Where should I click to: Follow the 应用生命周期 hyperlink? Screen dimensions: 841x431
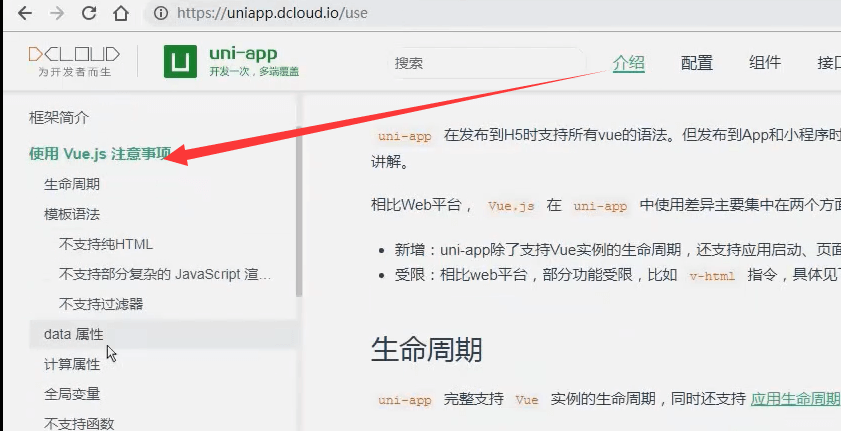click(795, 399)
